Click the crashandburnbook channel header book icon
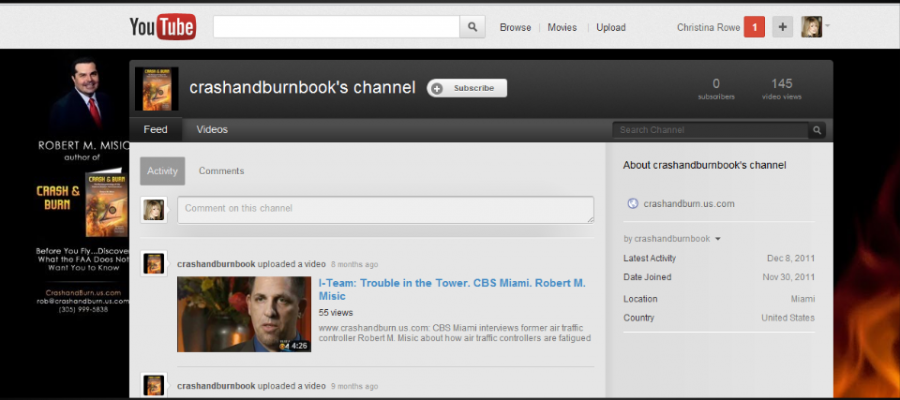 click(157, 88)
